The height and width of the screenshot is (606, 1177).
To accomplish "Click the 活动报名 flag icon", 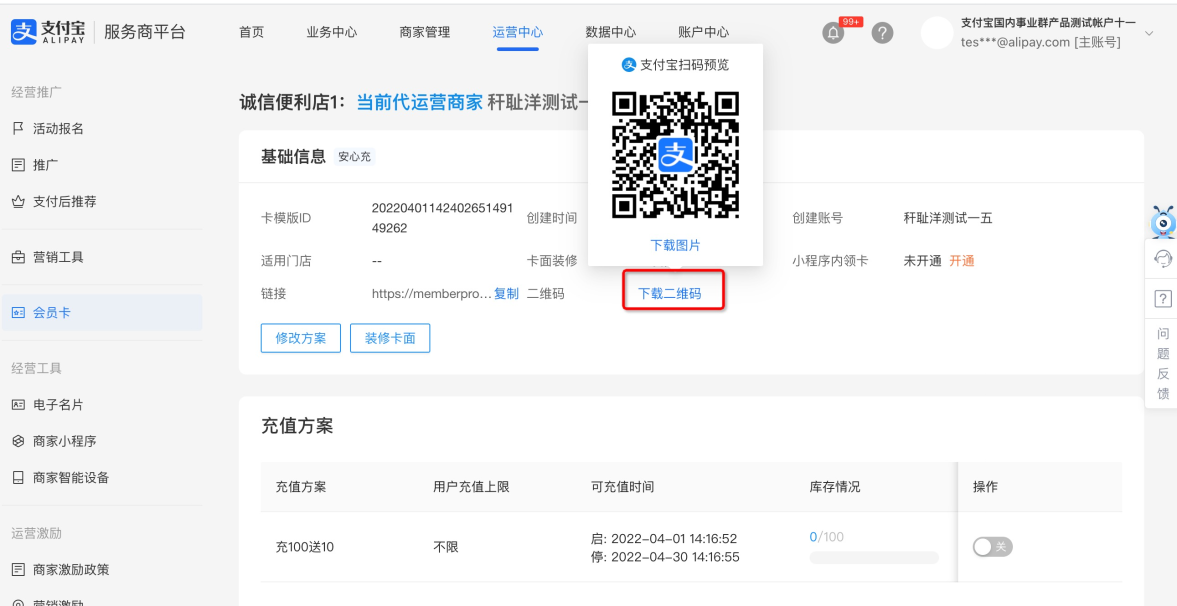I will tap(19, 128).
